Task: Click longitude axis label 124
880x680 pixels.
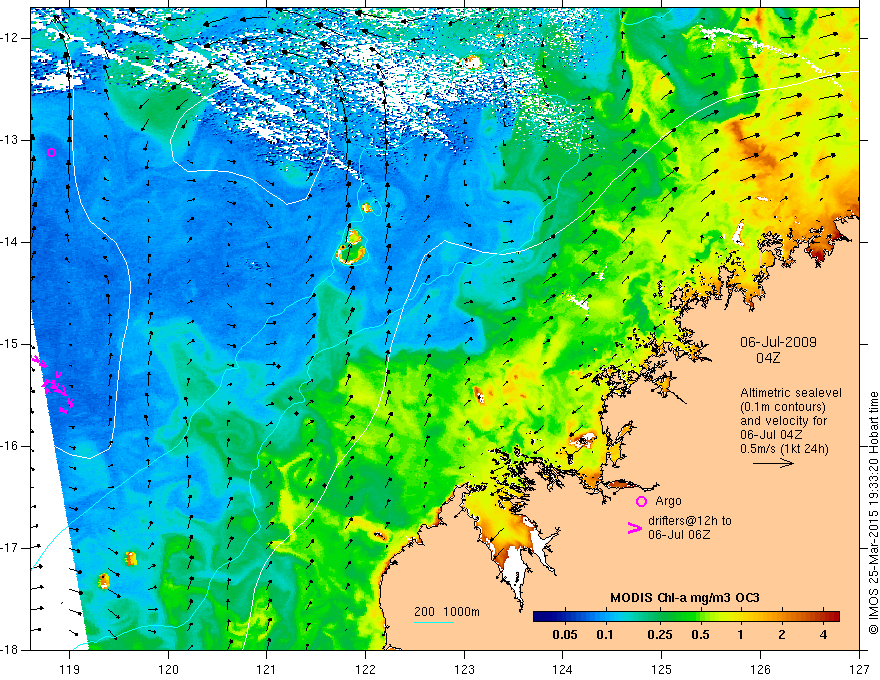Action: [563, 669]
